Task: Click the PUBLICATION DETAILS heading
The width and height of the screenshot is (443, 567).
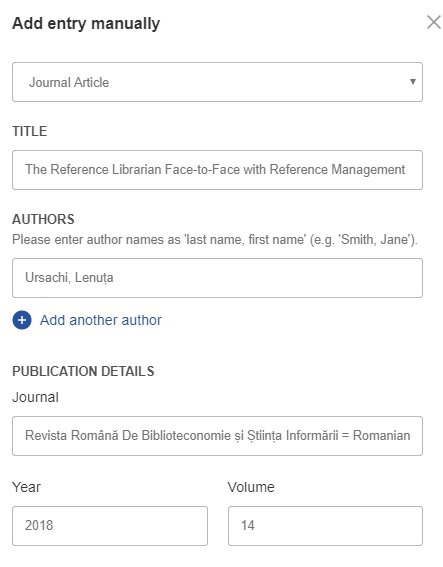Action: (83, 371)
